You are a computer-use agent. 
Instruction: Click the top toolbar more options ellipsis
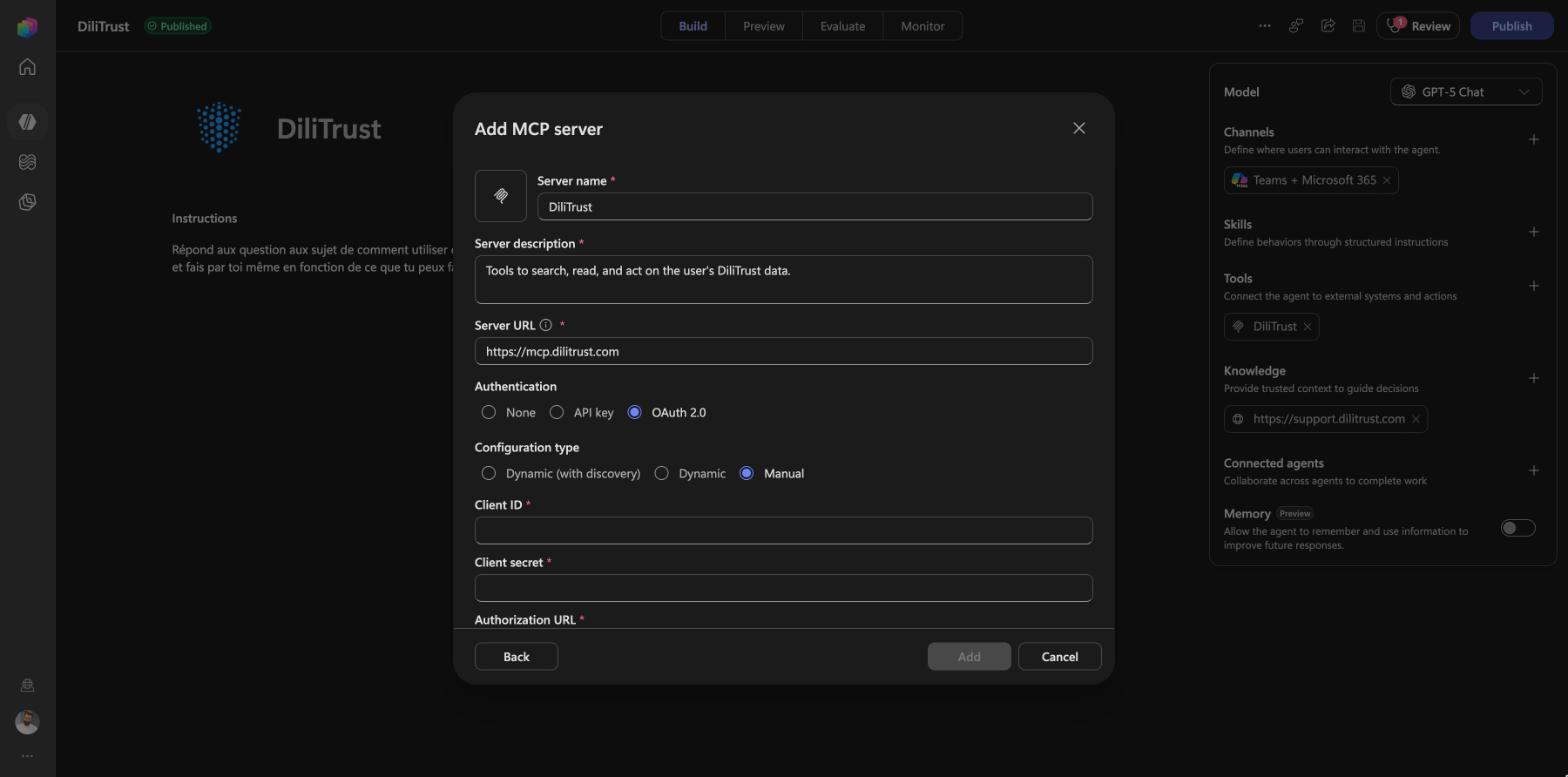coord(1265,26)
